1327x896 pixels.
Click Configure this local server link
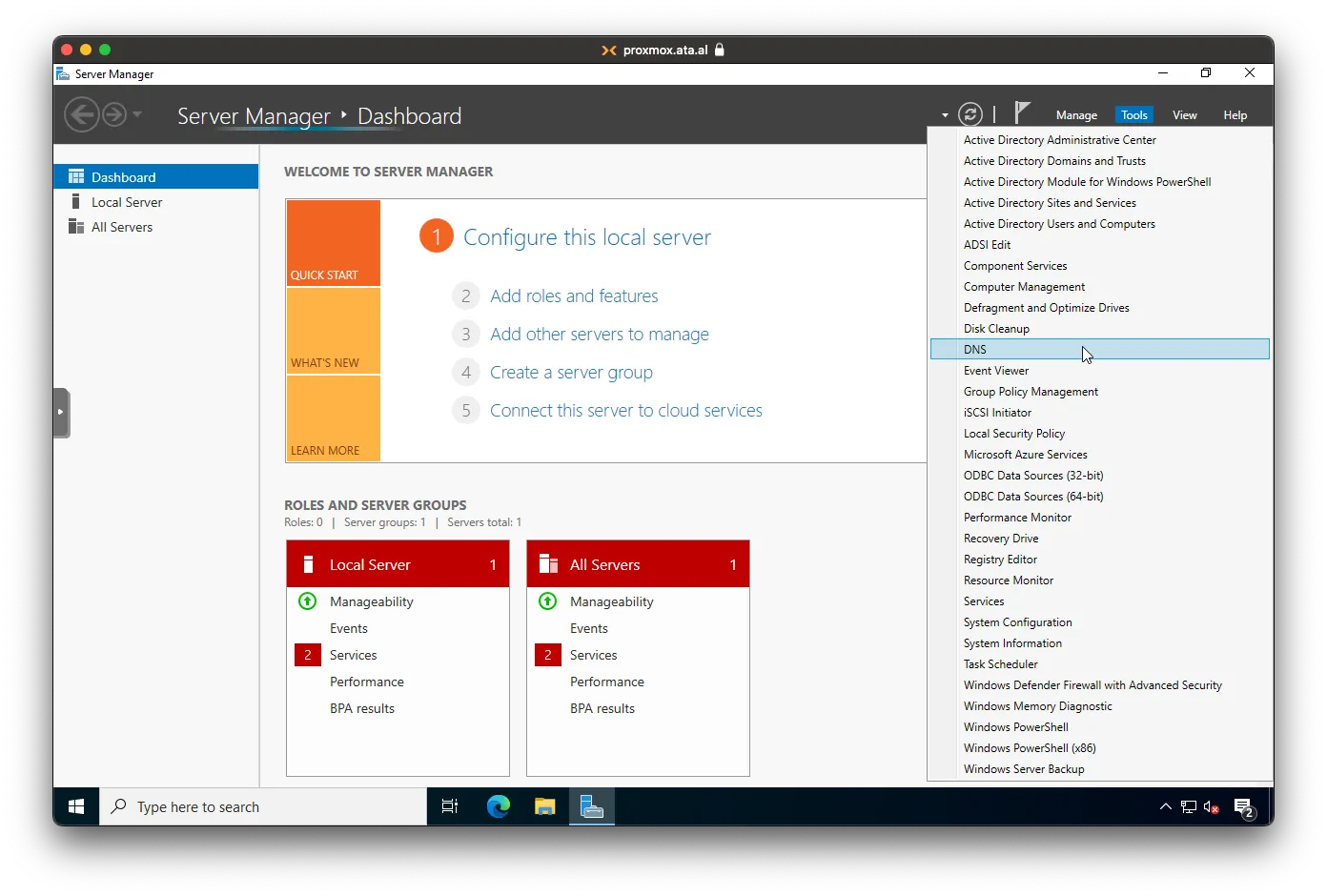(x=587, y=237)
